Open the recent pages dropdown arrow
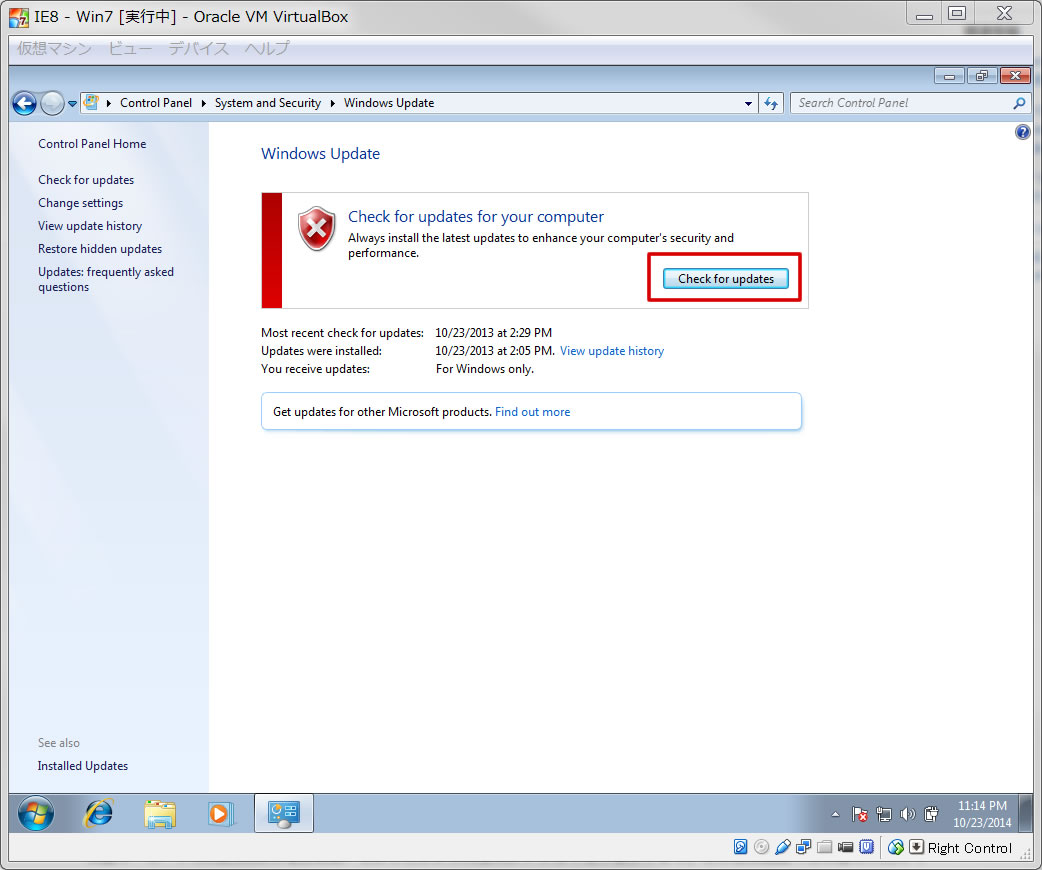The image size is (1042, 870). click(72, 104)
